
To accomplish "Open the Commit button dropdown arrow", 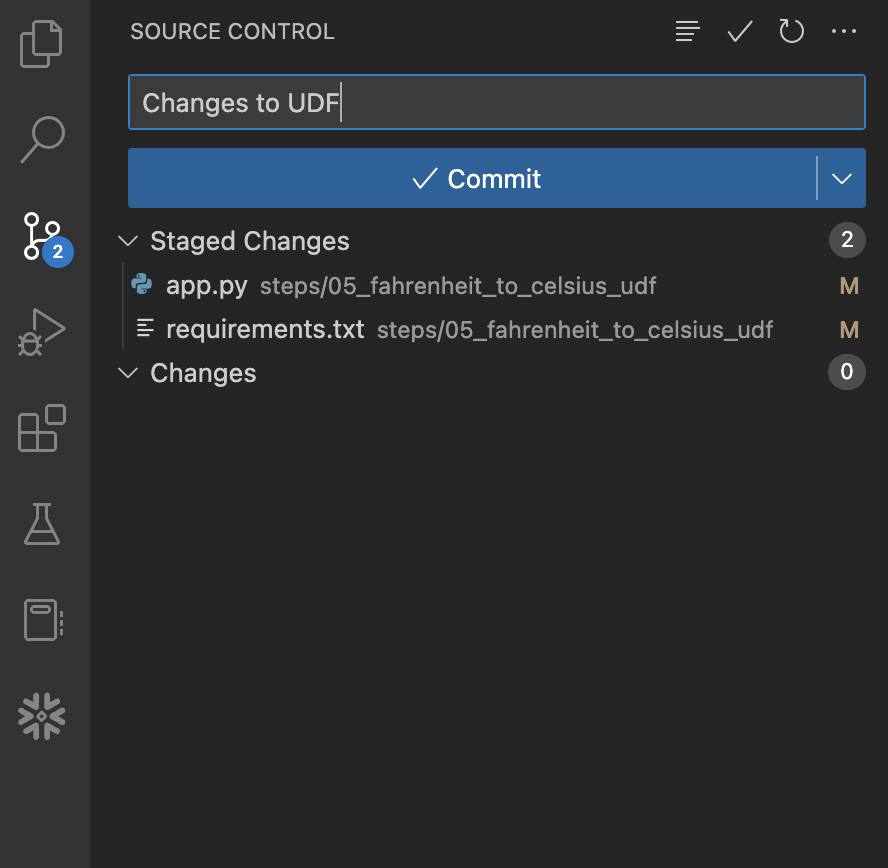I will click(x=841, y=178).
